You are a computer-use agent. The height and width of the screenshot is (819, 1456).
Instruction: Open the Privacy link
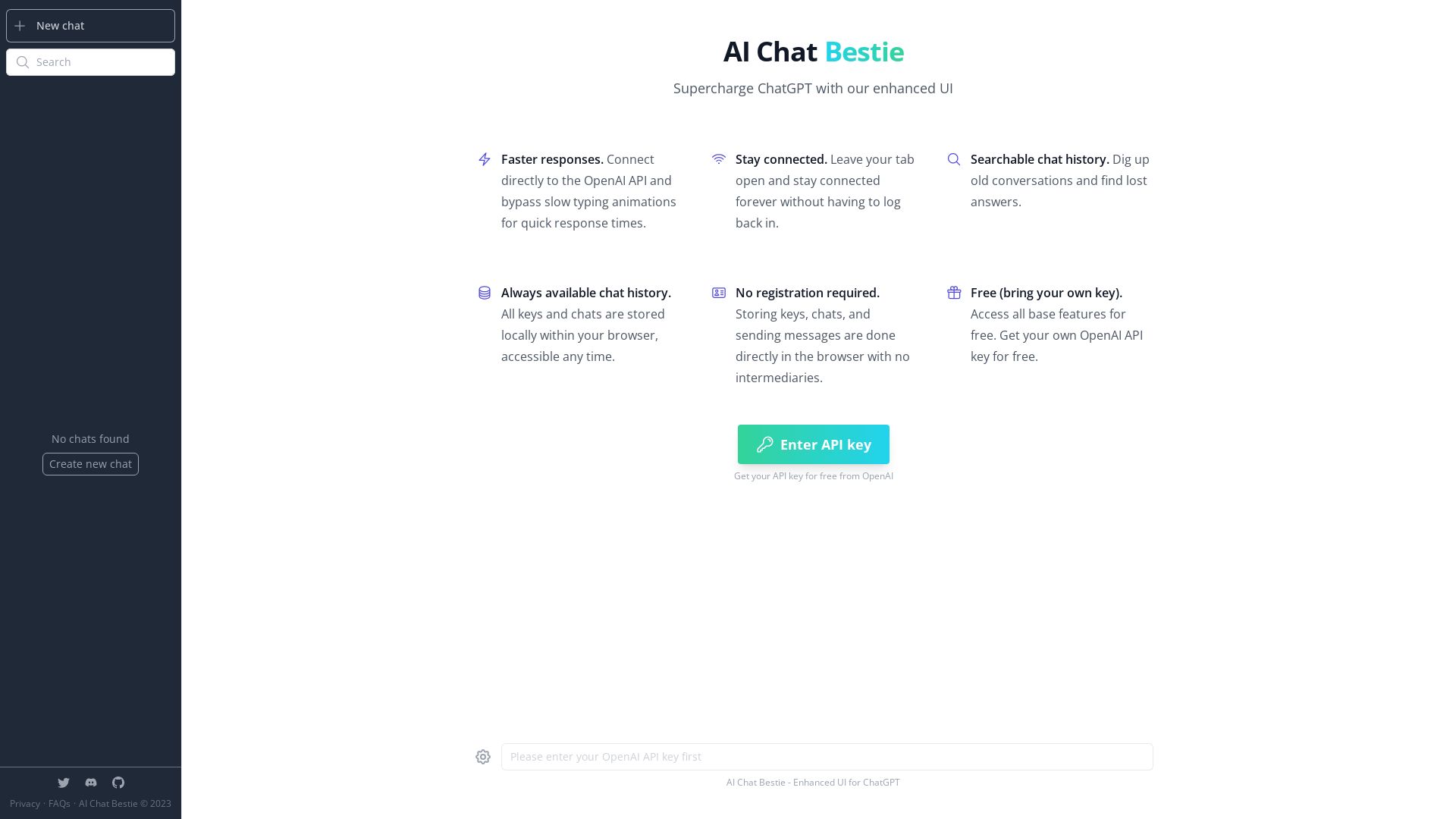tap(24, 803)
